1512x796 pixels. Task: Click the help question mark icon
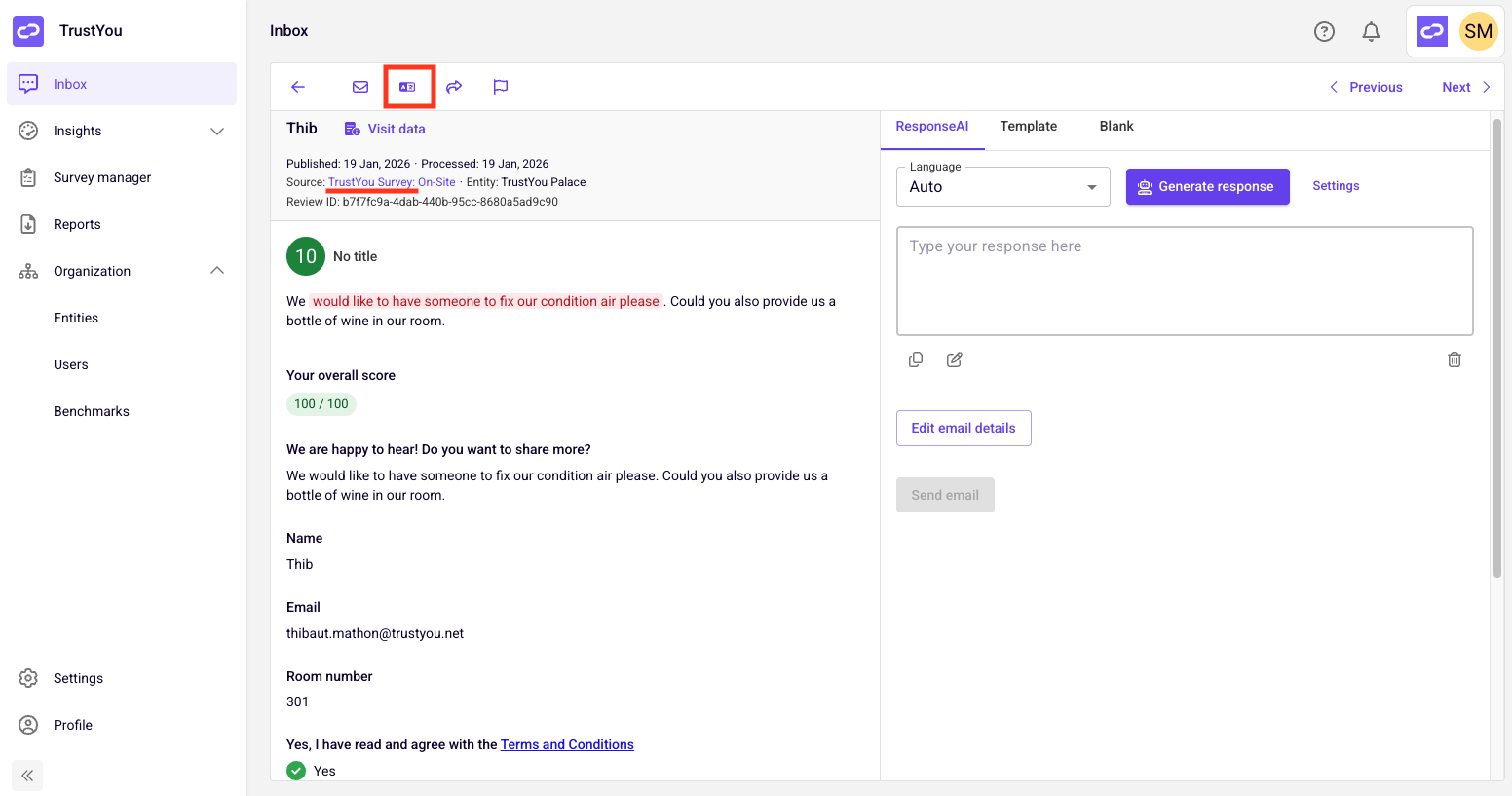coord(1324,32)
